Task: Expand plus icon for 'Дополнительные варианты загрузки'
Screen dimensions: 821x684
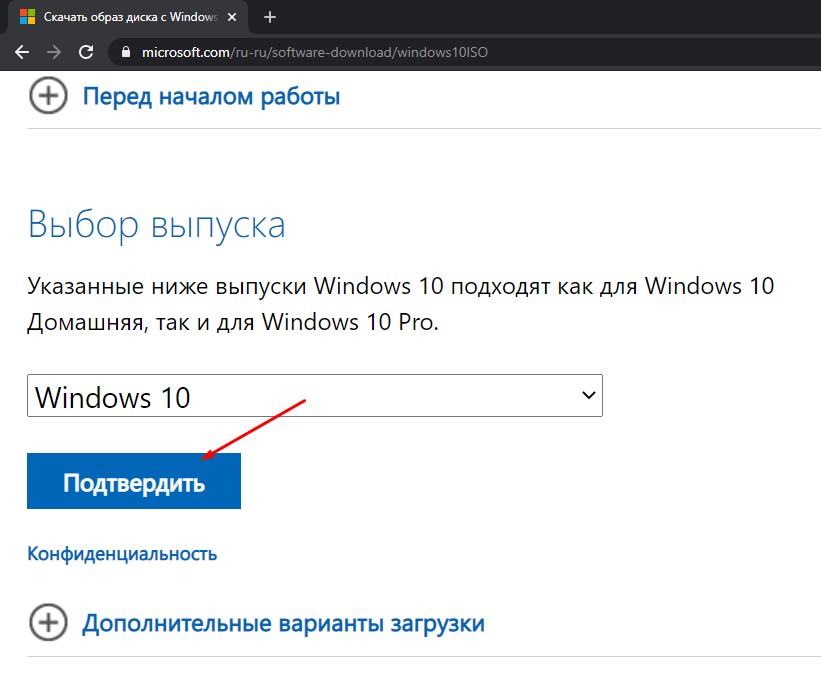Action: point(48,623)
